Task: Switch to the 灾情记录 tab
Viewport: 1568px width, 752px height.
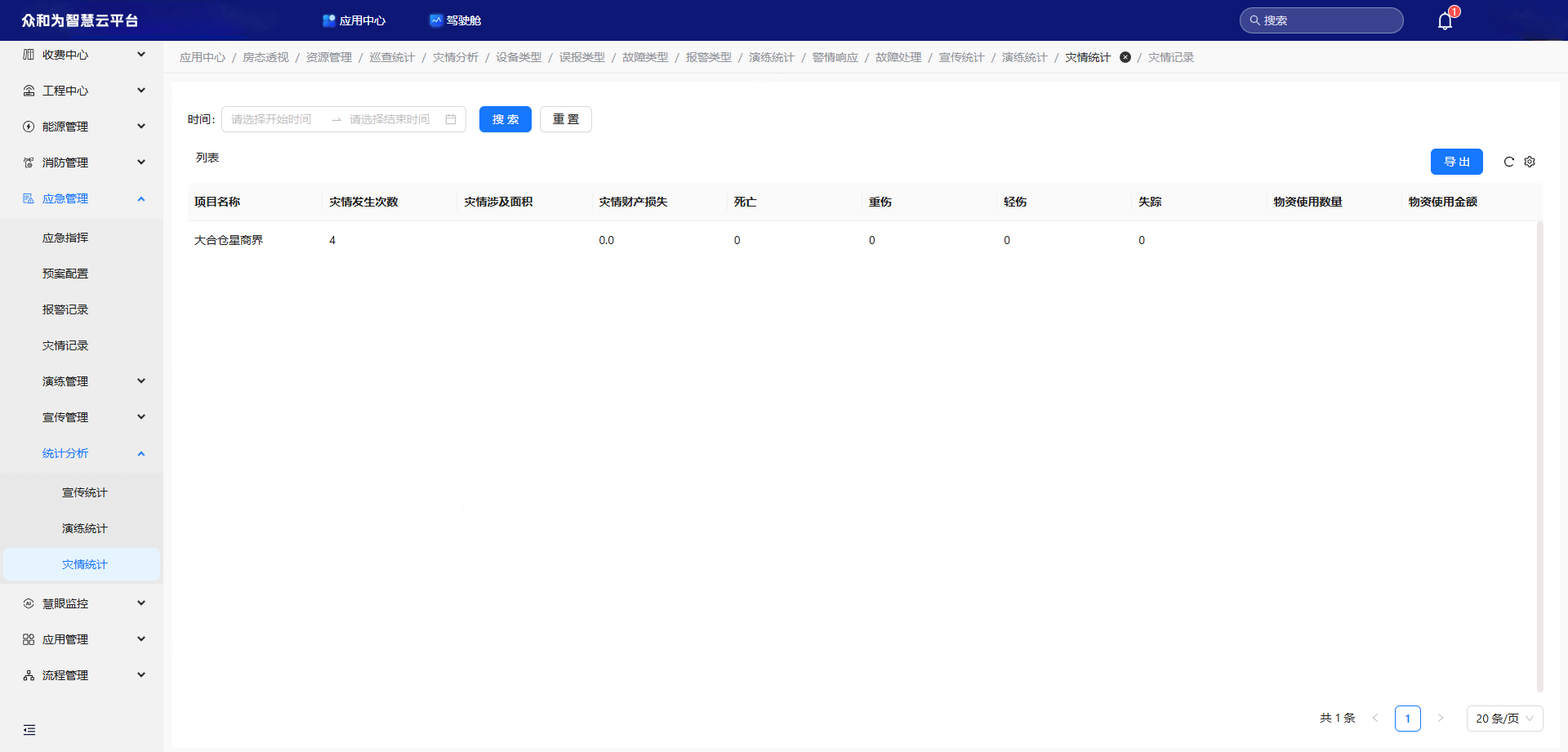Action: (x=1170, y=57)
